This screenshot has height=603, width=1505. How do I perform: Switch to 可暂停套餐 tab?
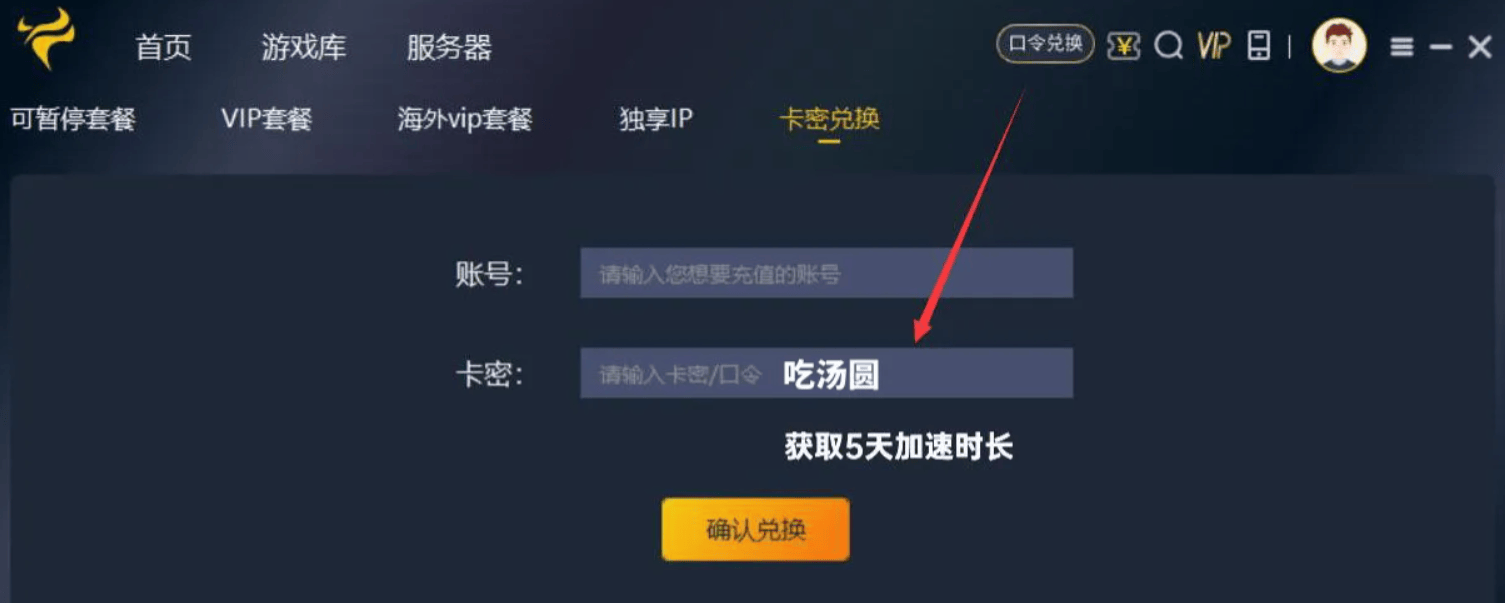[x=73, y=119]
